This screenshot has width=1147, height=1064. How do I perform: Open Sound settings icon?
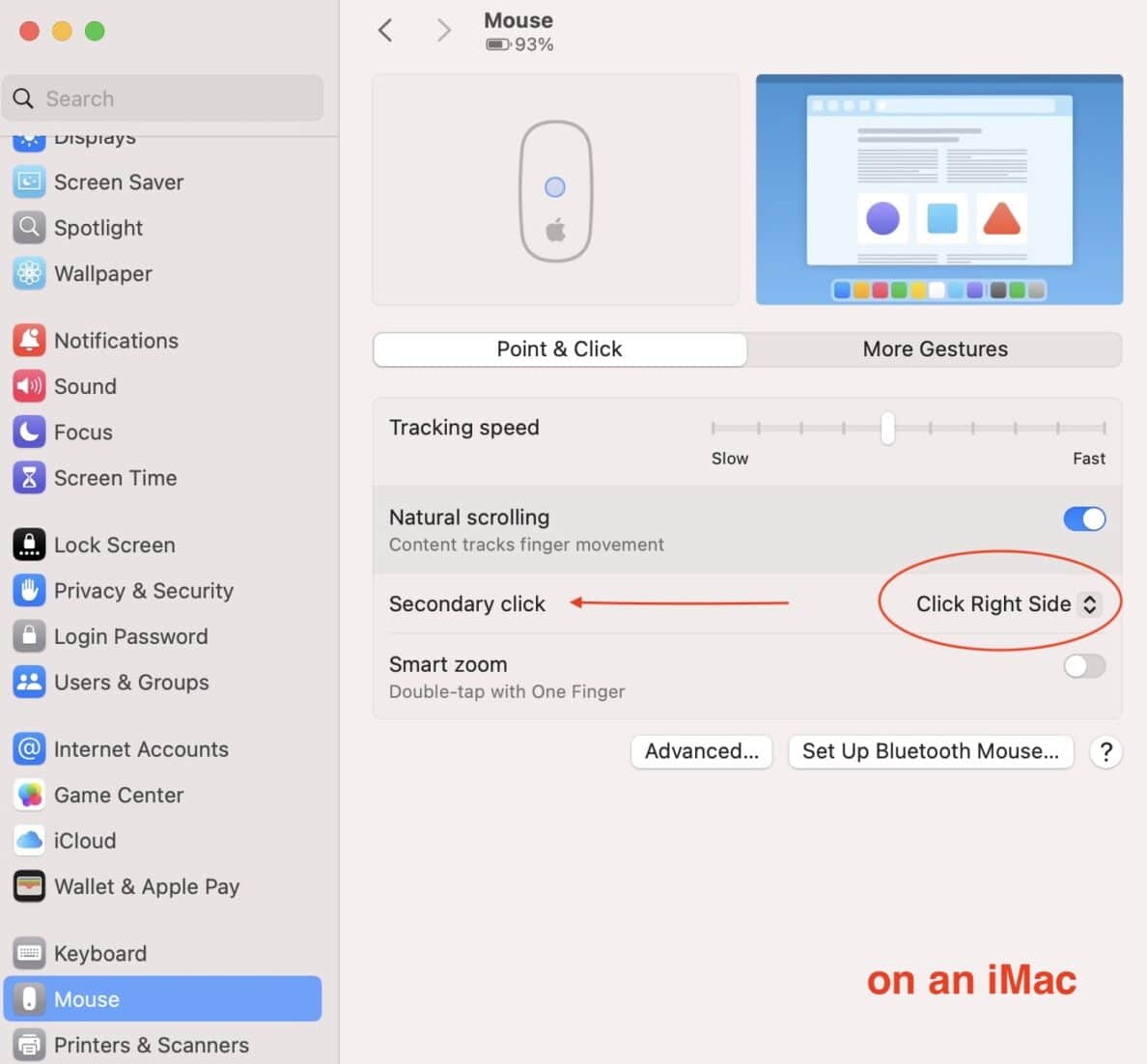coord(29,386)
